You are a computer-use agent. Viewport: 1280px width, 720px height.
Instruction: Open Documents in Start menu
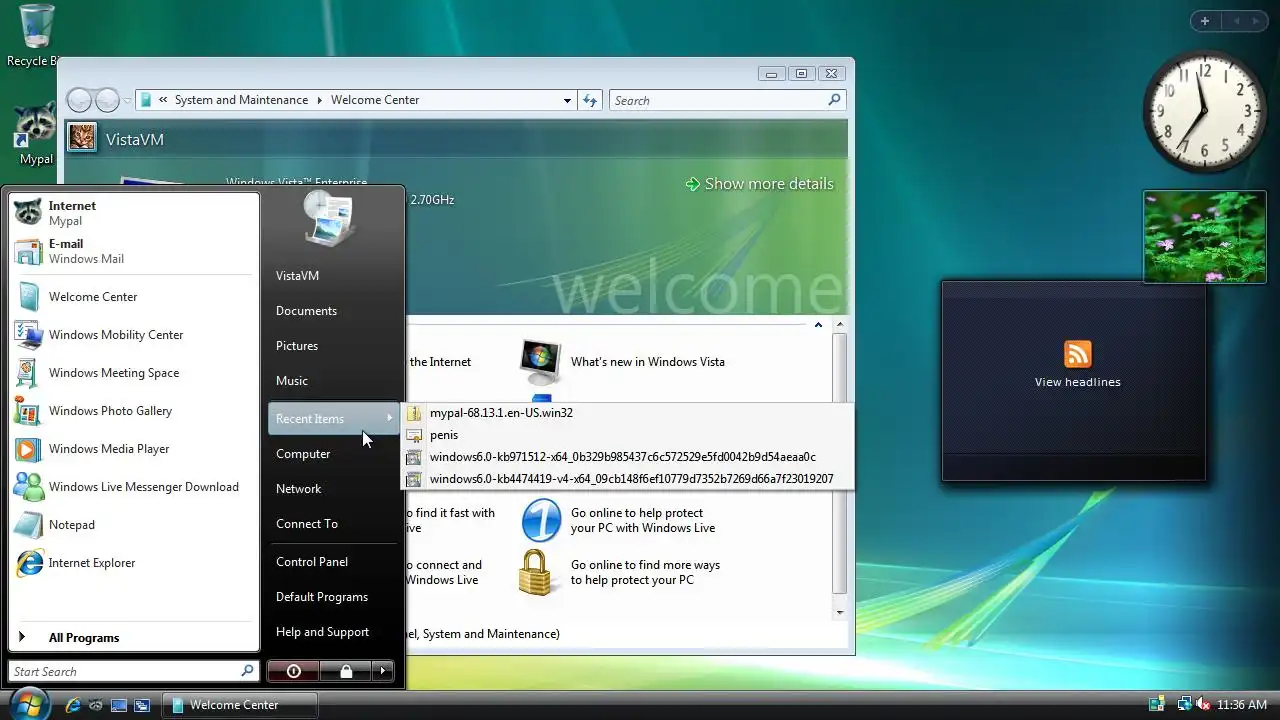[333, 311]
